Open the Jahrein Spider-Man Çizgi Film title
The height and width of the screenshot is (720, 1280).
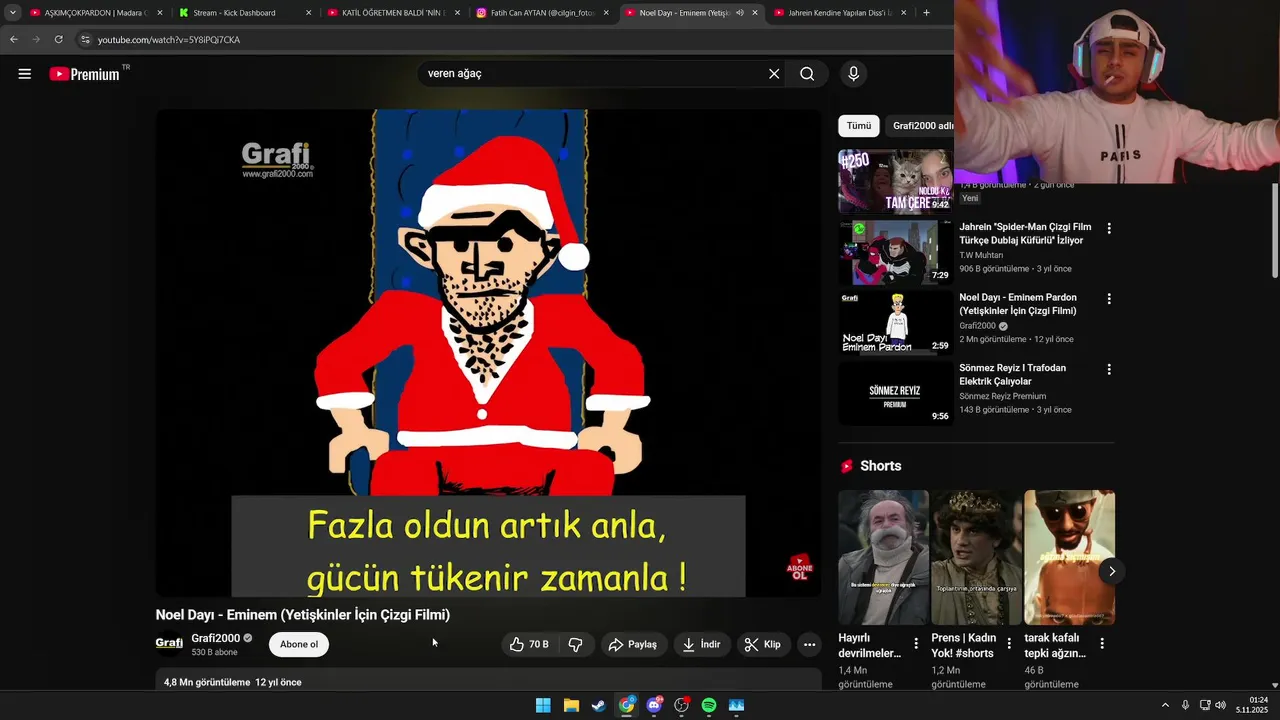[x=1025, y=234]
